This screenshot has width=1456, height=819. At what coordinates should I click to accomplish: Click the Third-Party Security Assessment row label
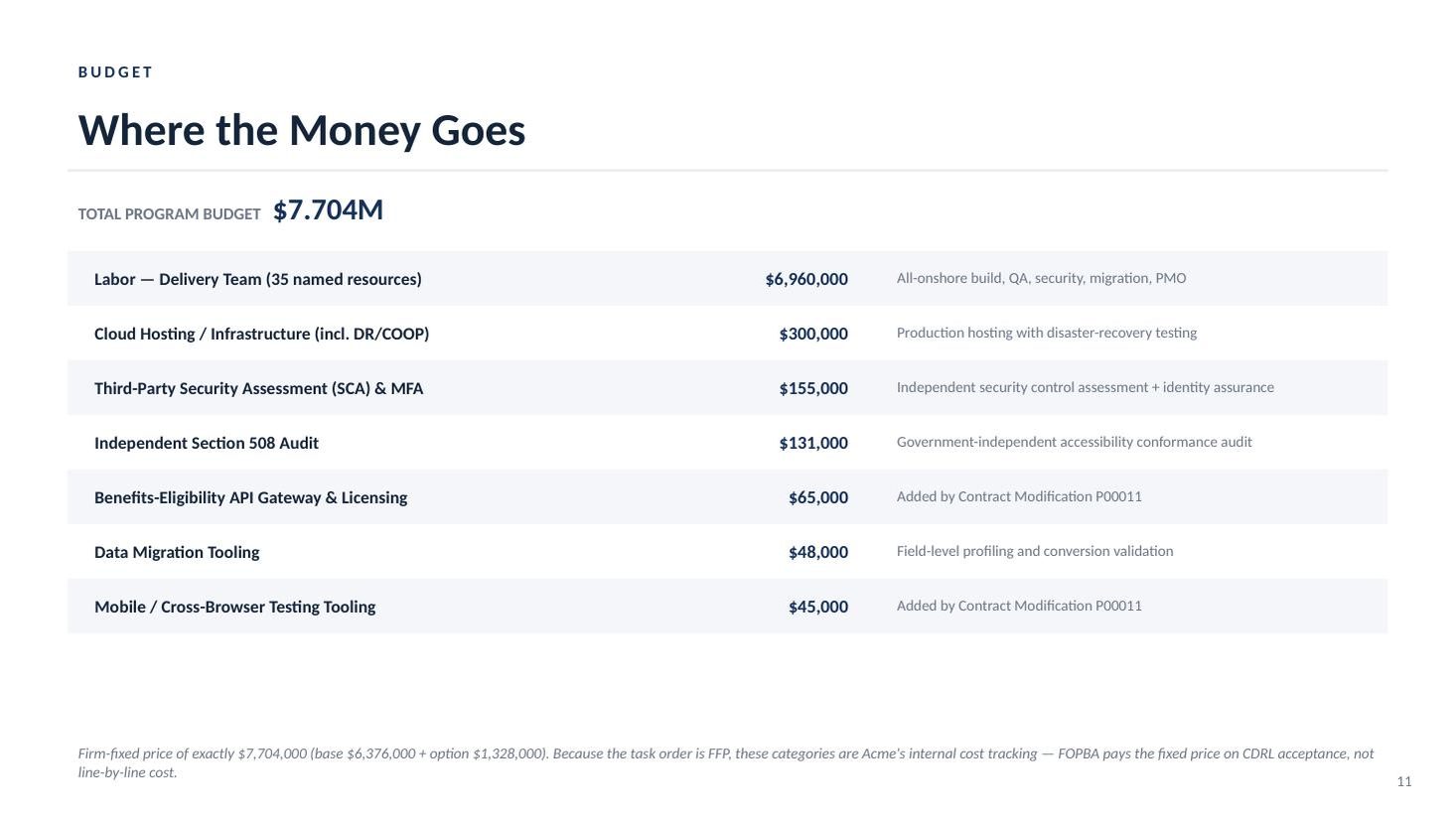point(258,388)
